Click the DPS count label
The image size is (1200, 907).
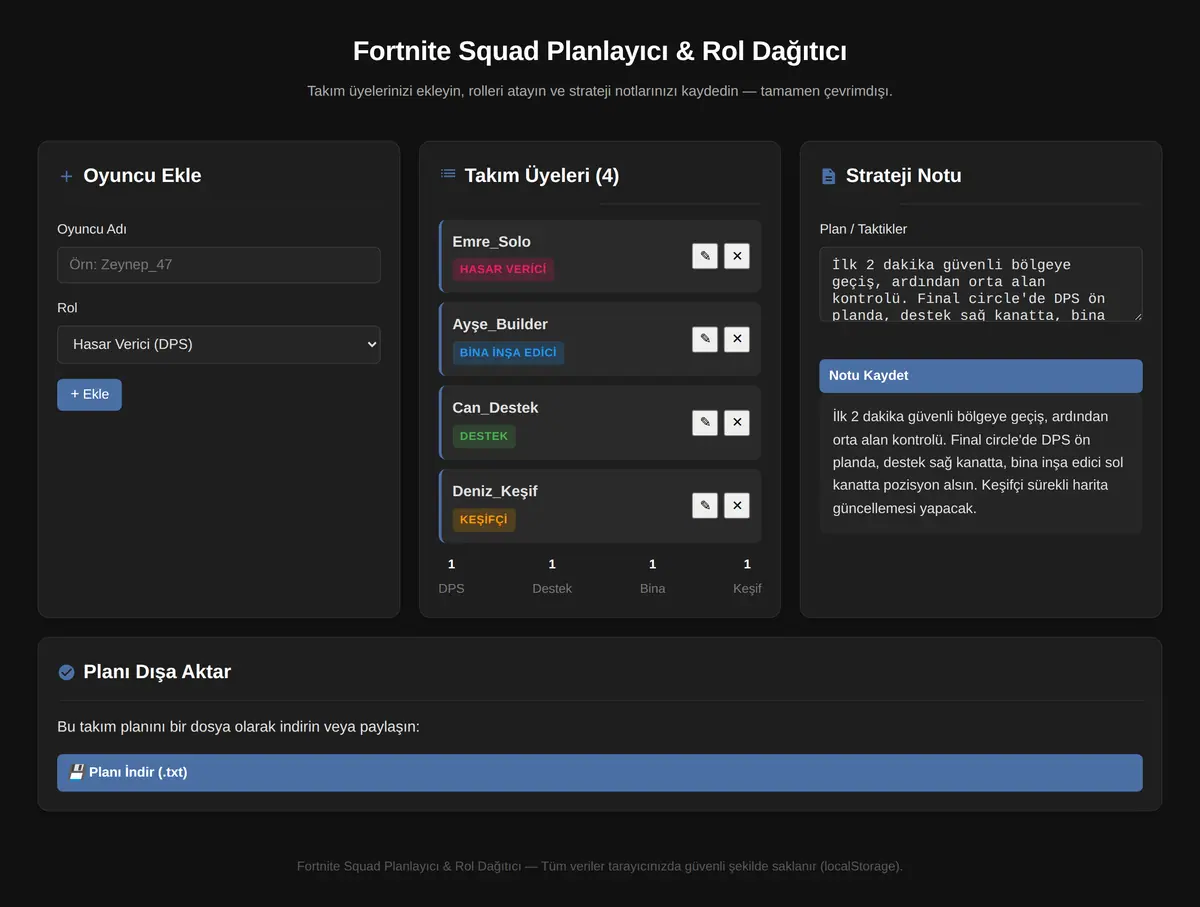451,588
